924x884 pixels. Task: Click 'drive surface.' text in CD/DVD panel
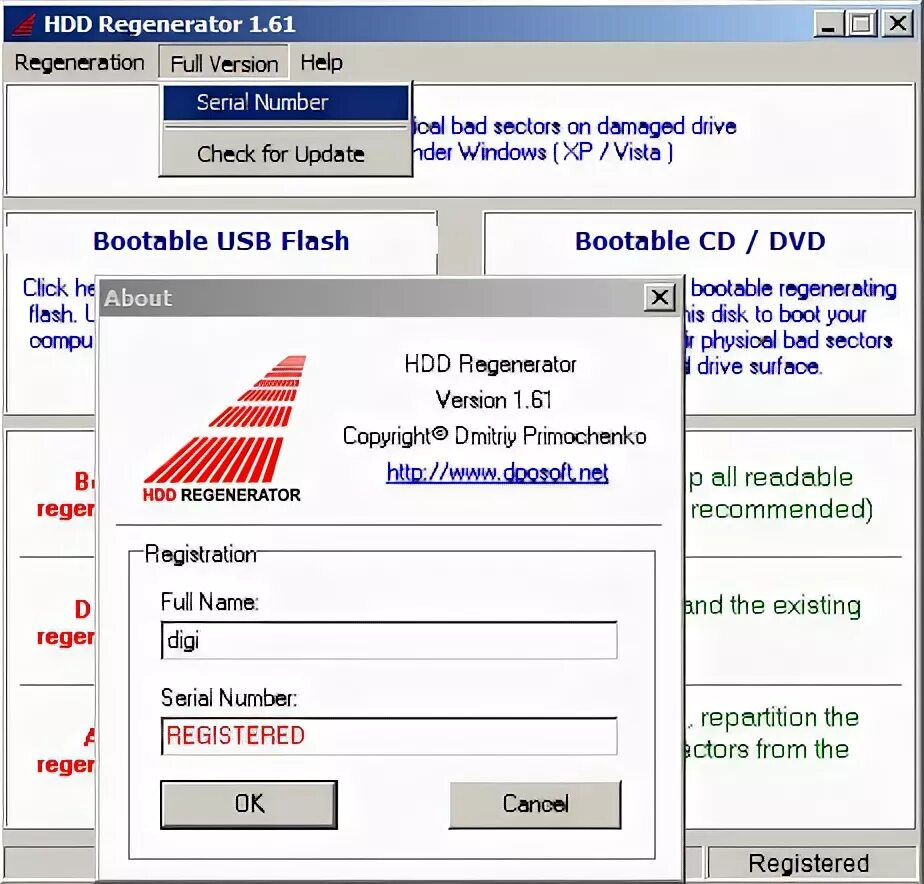759,367
